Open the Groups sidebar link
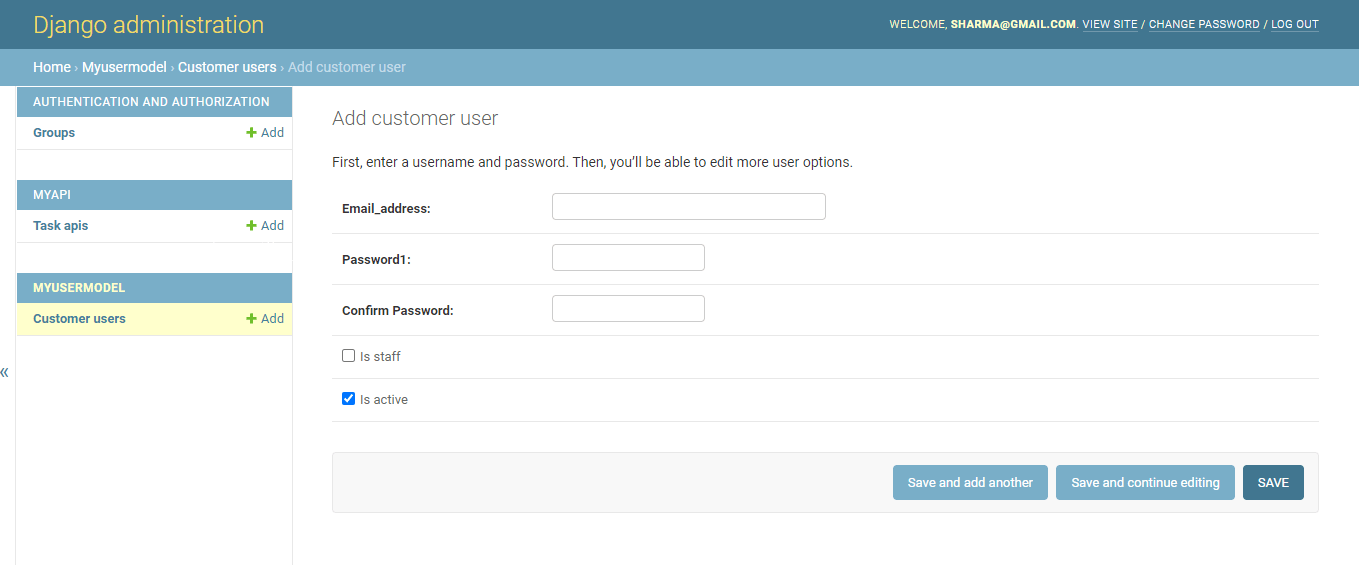1359x565 pixels. tap(54, 133)
